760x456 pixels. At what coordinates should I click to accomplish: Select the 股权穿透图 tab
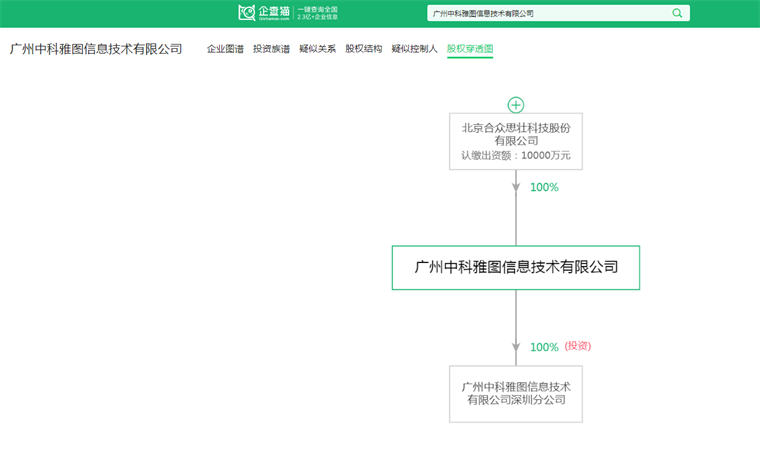coord(470,49)
